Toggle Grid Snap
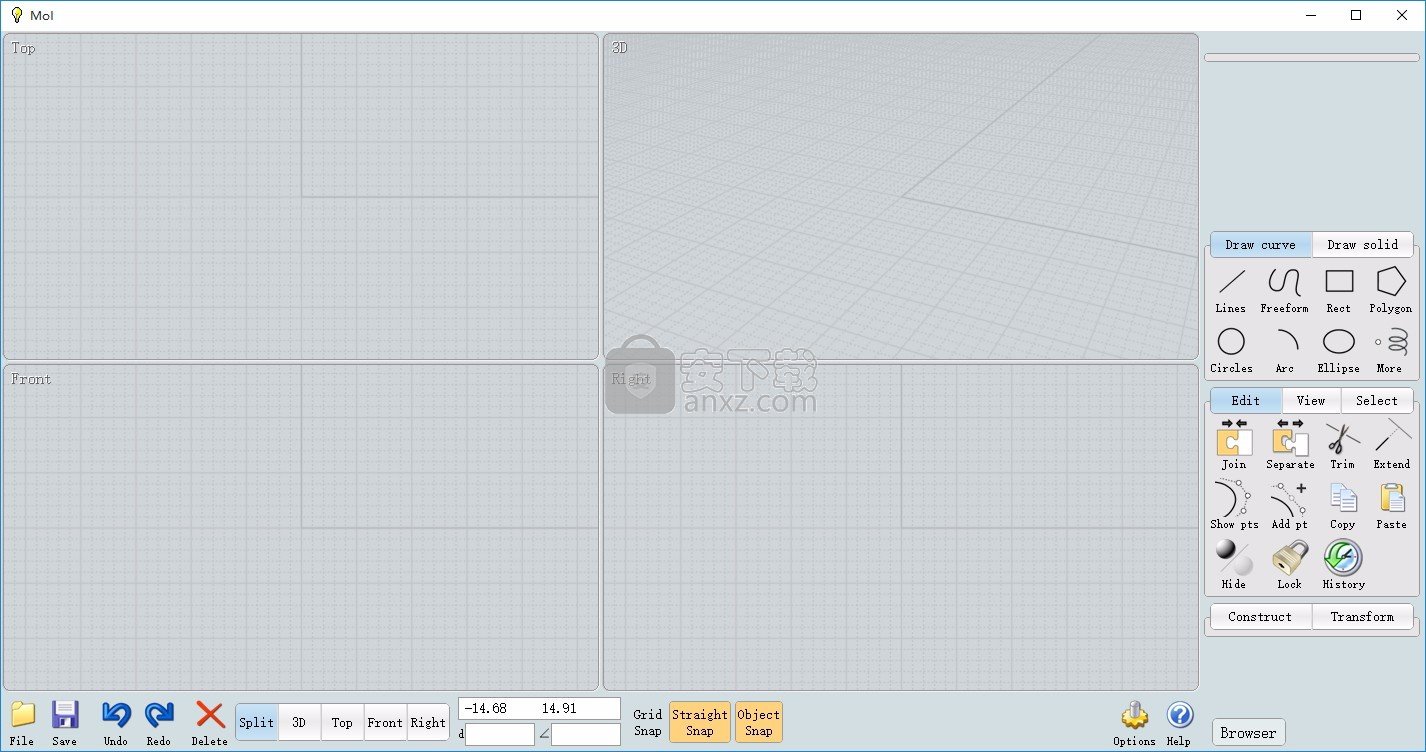The height and width of the screenshot is (752, 1426). tap(648, 722)
